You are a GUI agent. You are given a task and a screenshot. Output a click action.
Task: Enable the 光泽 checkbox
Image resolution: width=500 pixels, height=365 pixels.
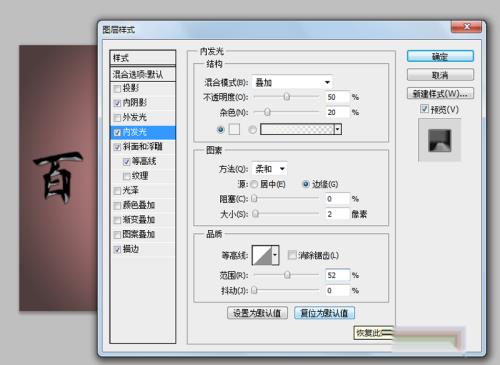[117, 191]
